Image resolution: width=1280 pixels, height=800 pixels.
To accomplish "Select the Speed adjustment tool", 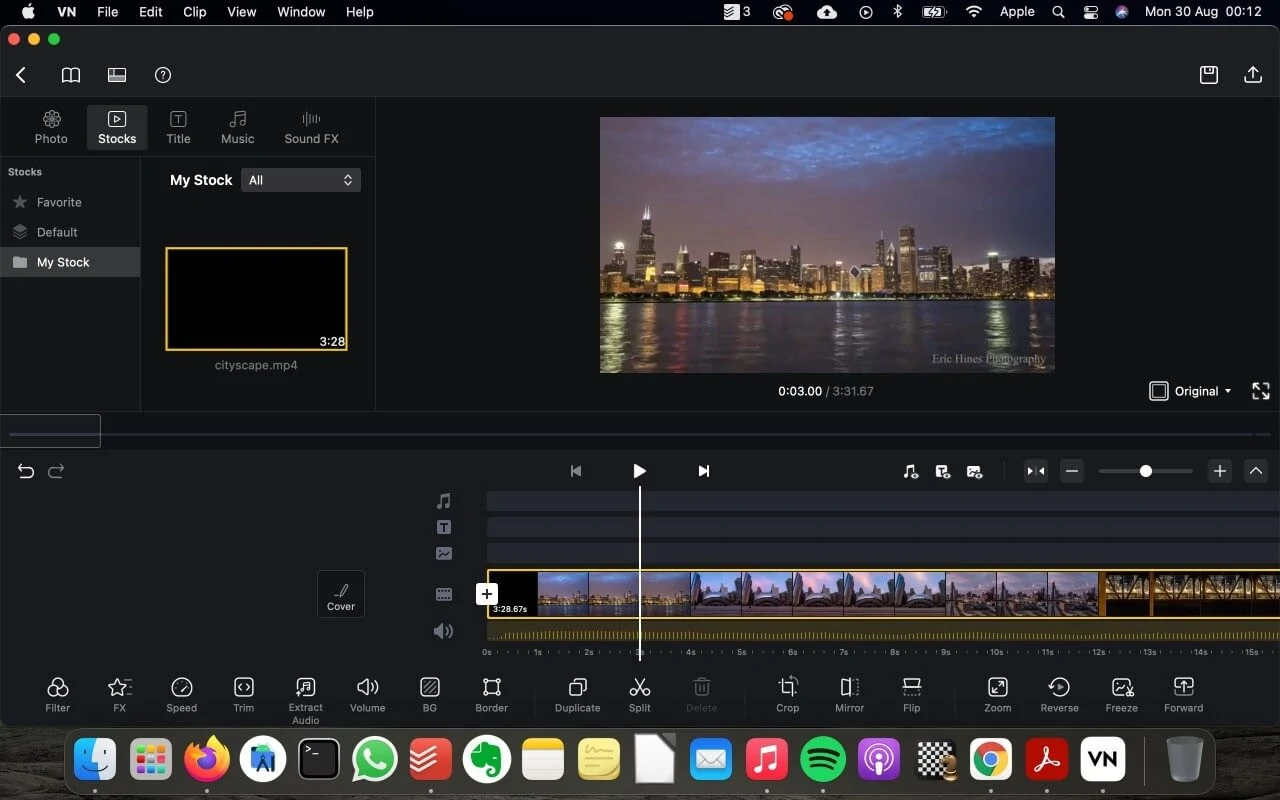I will (x=181, y=694).
